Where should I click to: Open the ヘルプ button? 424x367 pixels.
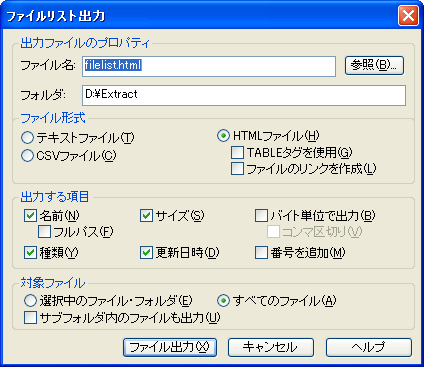(x=369, y=347)
